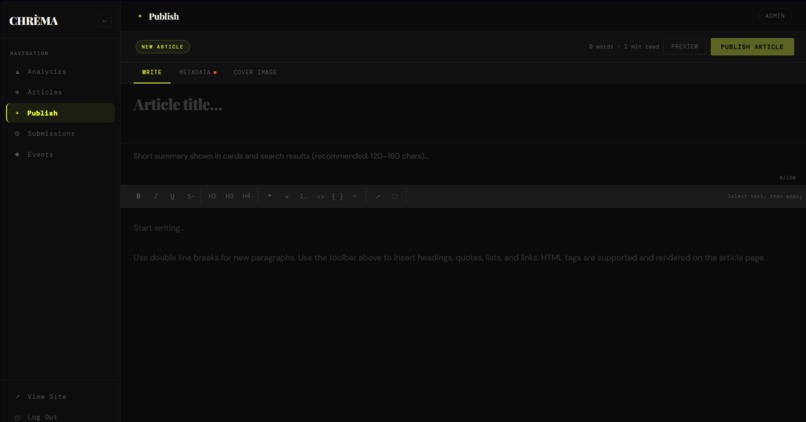
Task: Switch to the Write tab
Action: pyautogui.click(x=152, y=72)
